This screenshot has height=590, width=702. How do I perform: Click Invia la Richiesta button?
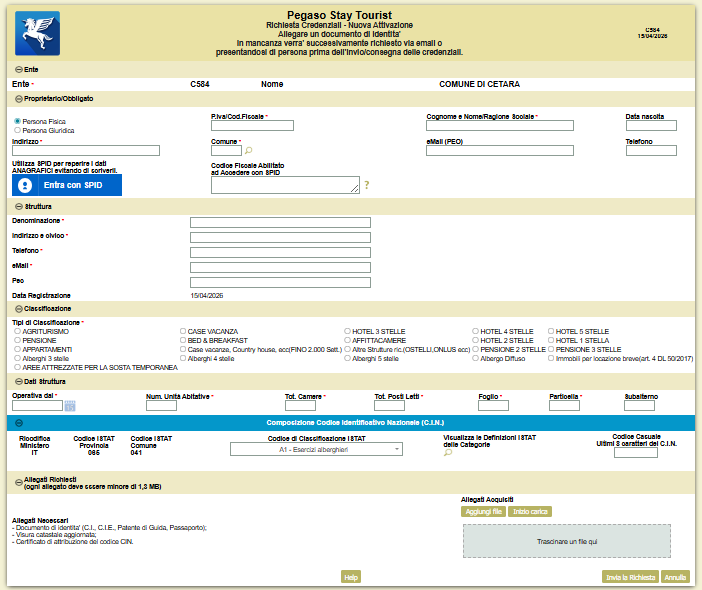(630, 577)
